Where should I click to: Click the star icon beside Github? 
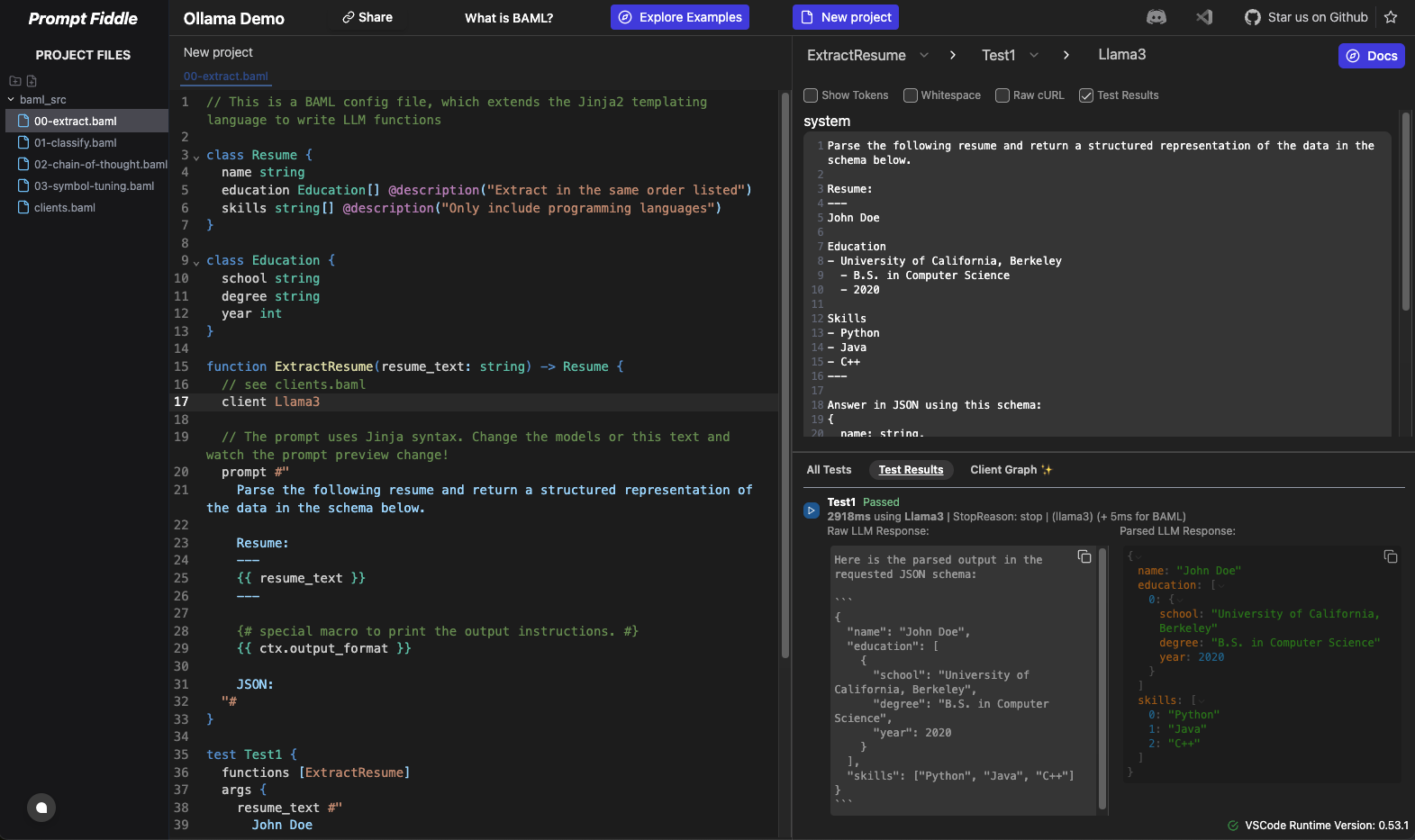[1391, 17]
